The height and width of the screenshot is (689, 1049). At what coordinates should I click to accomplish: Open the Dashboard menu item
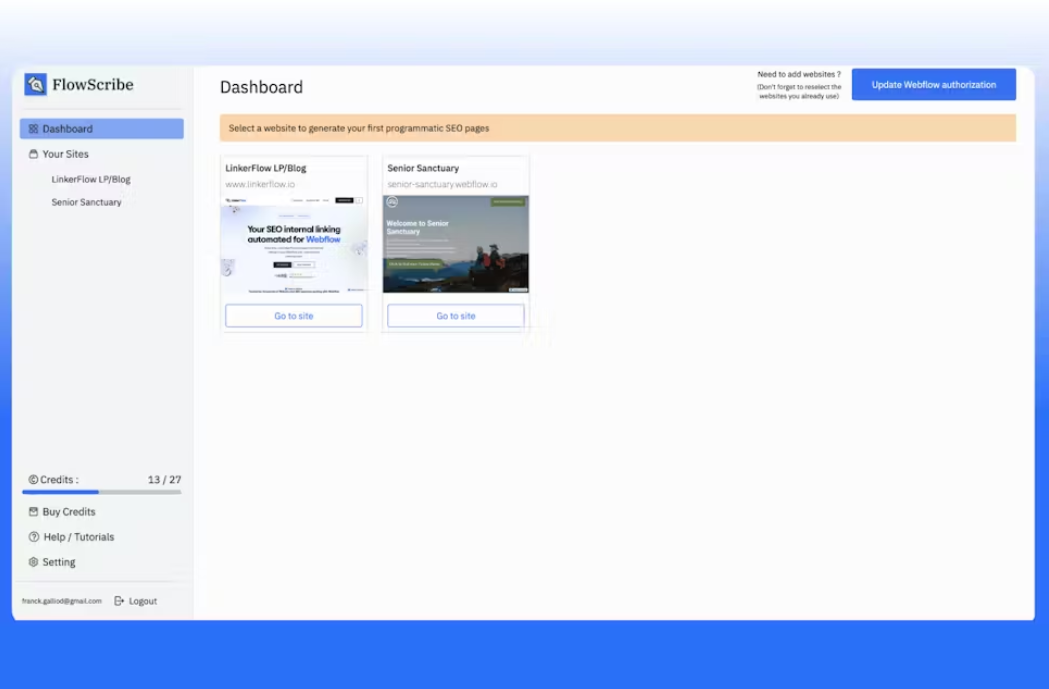[102, 128]
